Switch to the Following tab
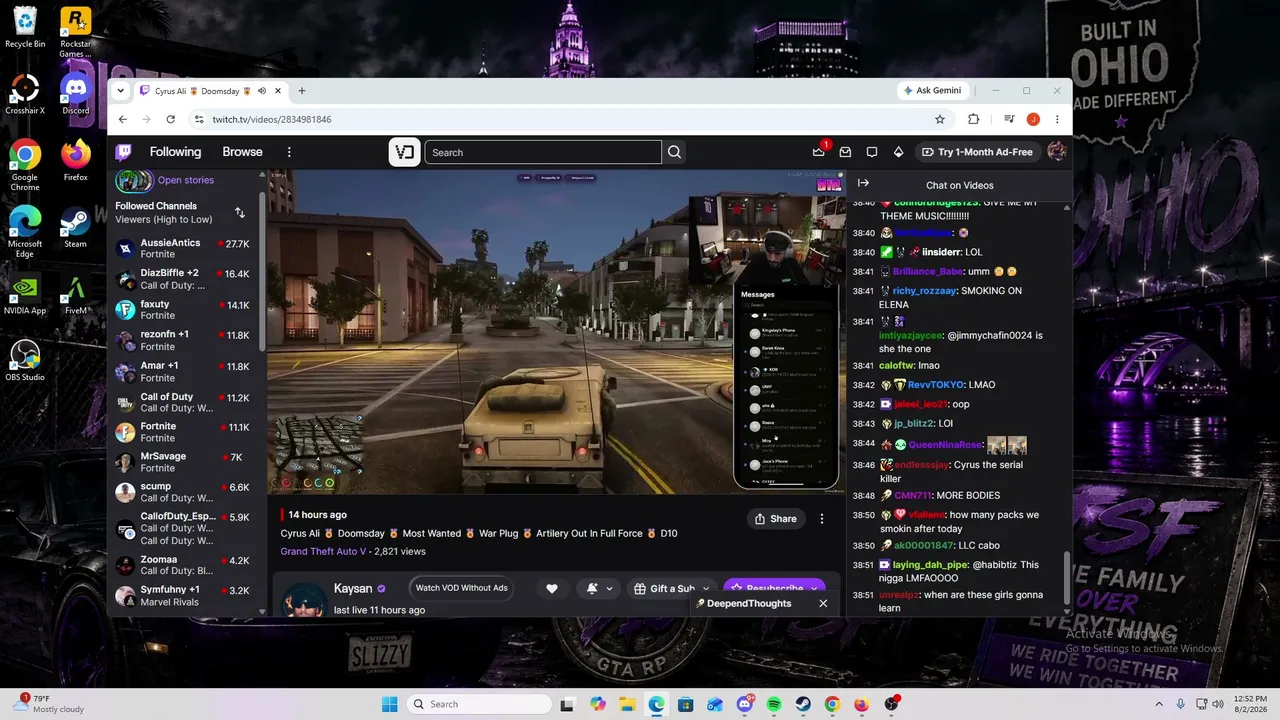 click(x=175, y=152)
